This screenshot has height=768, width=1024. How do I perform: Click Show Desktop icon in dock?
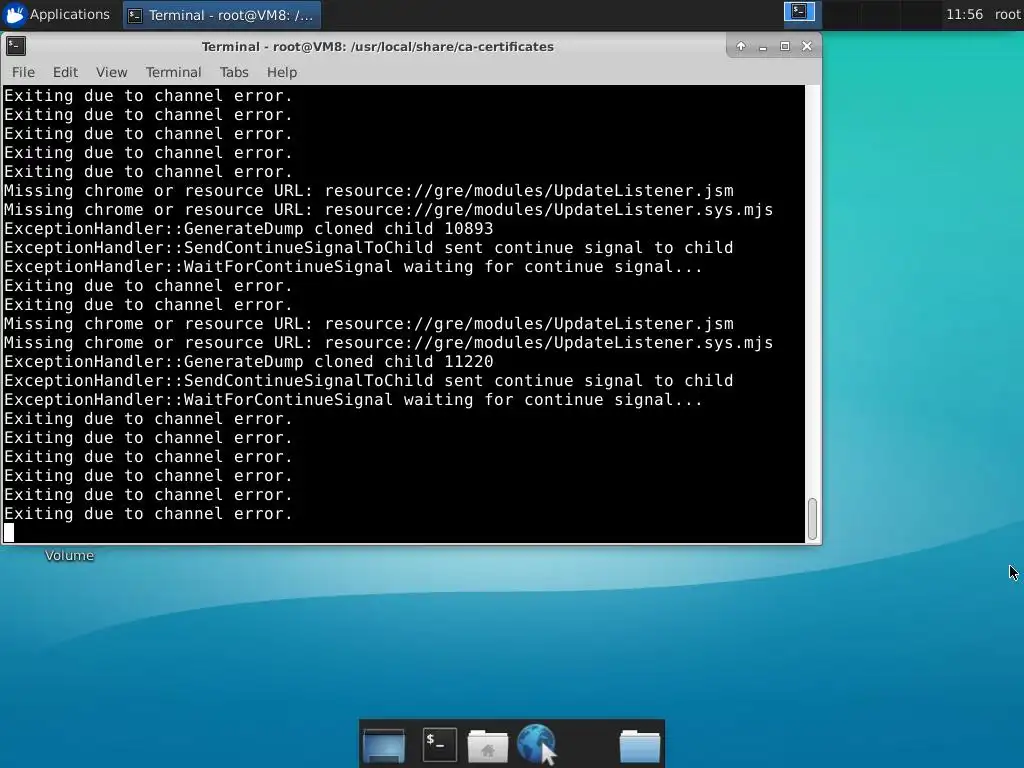pyautogui.click(x=383, y=745)
